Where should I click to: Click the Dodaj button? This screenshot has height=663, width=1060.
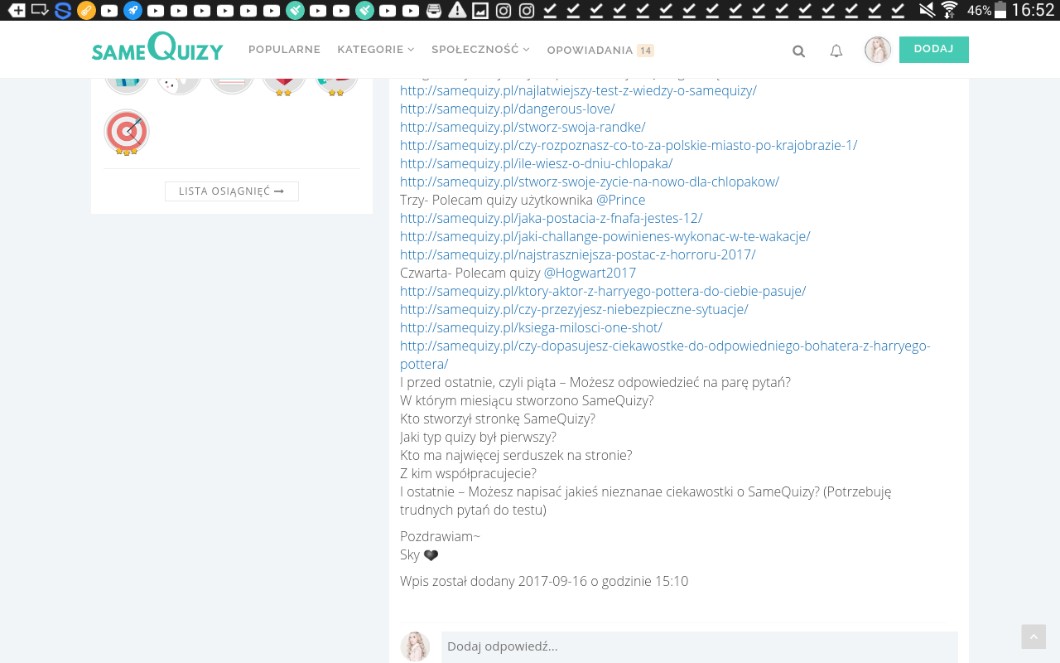[933, 49]
